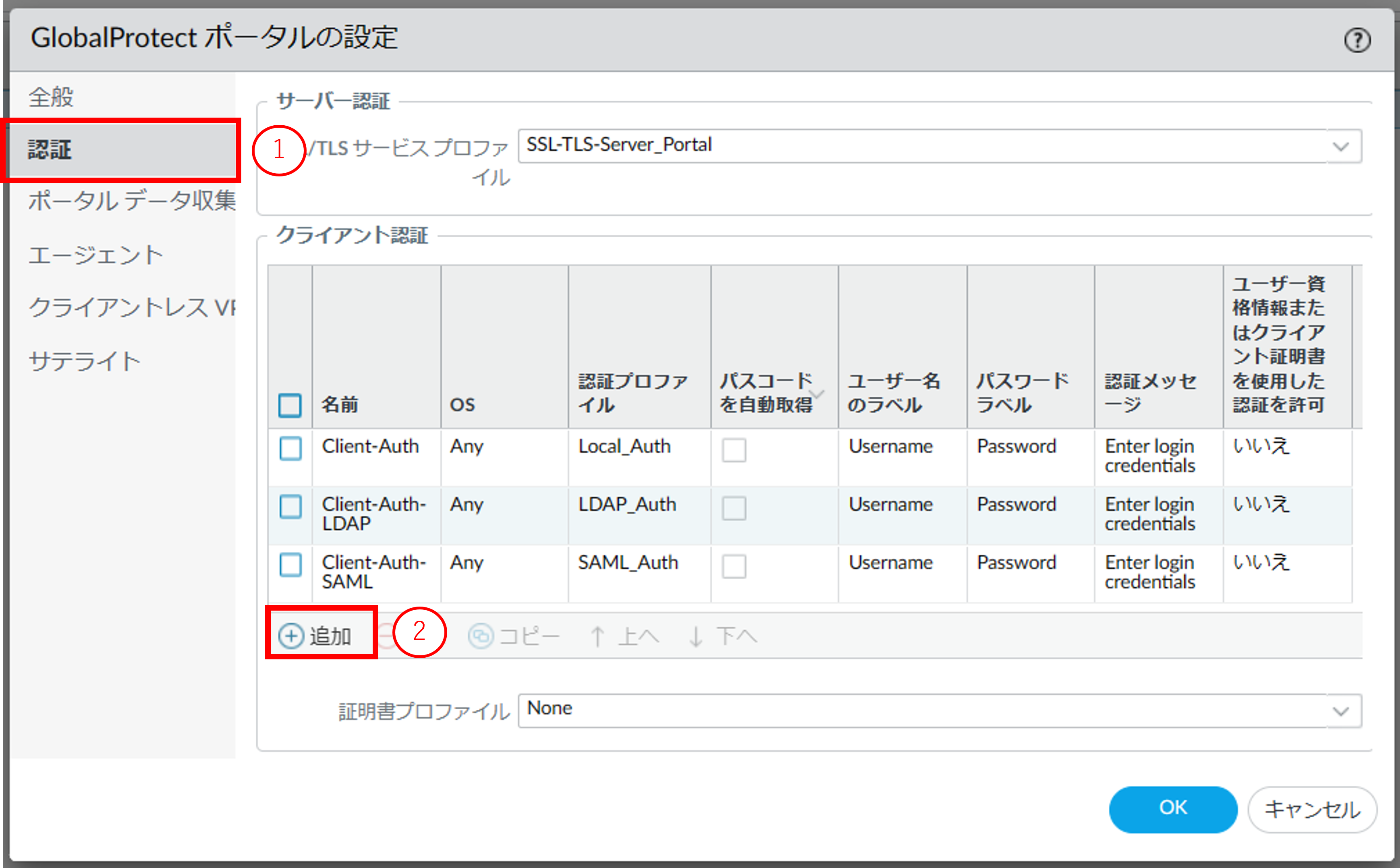The height and width of the screenshot is (868, 1400).
Task: Open the エージェント tab
Action: tap(96, 255)
